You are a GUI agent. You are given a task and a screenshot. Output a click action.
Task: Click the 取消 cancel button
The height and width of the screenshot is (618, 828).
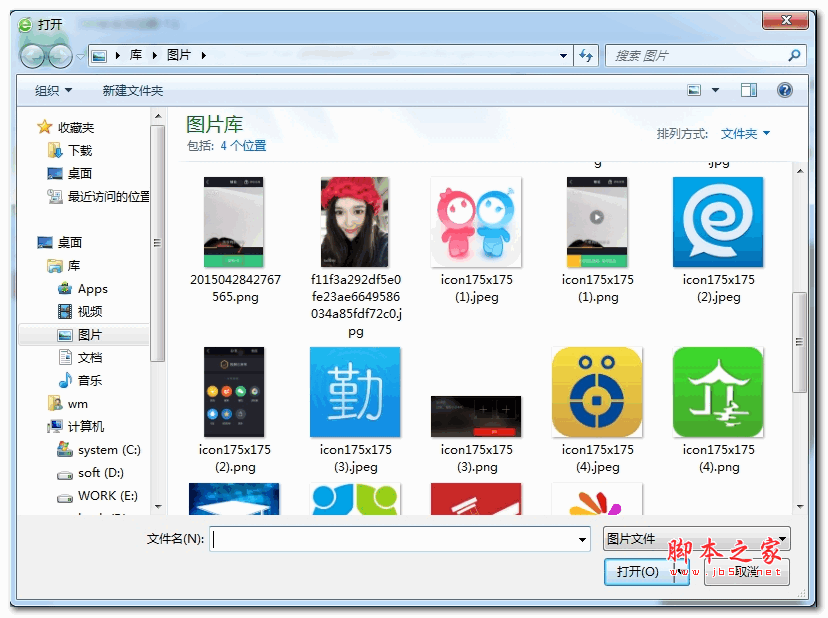(x=747, y=572)
